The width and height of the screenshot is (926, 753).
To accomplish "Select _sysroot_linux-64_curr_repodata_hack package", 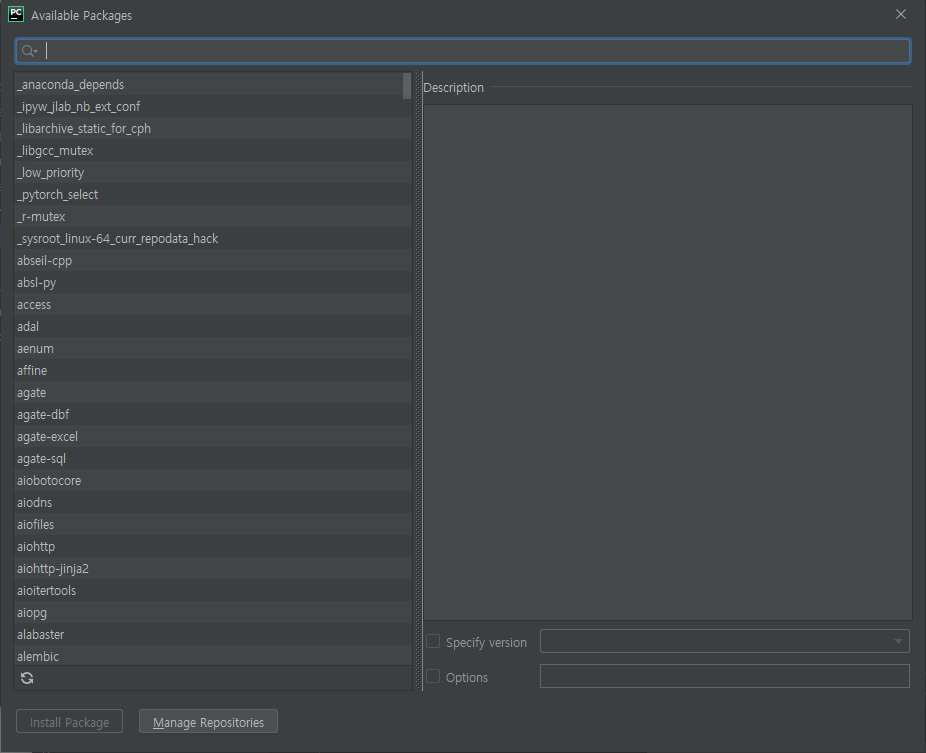I will (213, 239).
